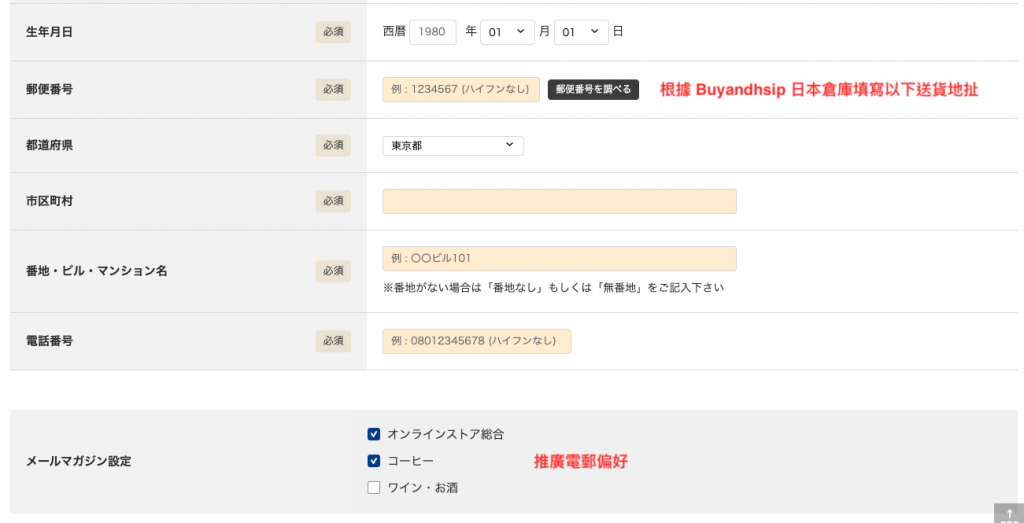Expand the 都道府県 dropdown showing 東京都

point(453,146)
